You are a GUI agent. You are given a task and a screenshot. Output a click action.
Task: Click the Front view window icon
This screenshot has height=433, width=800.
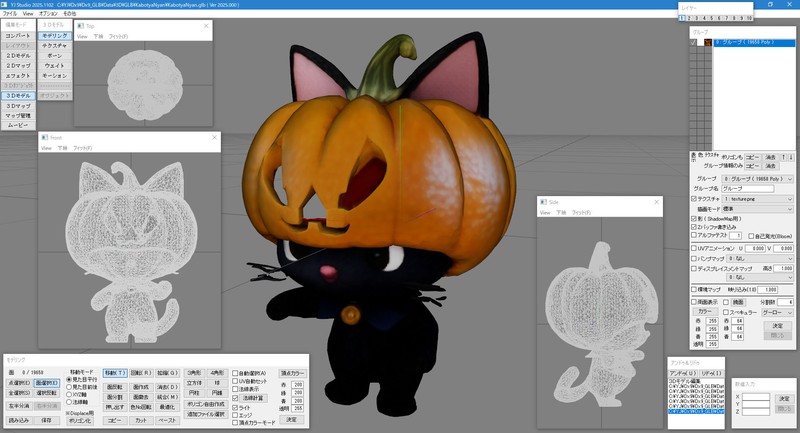coord(43,137)
